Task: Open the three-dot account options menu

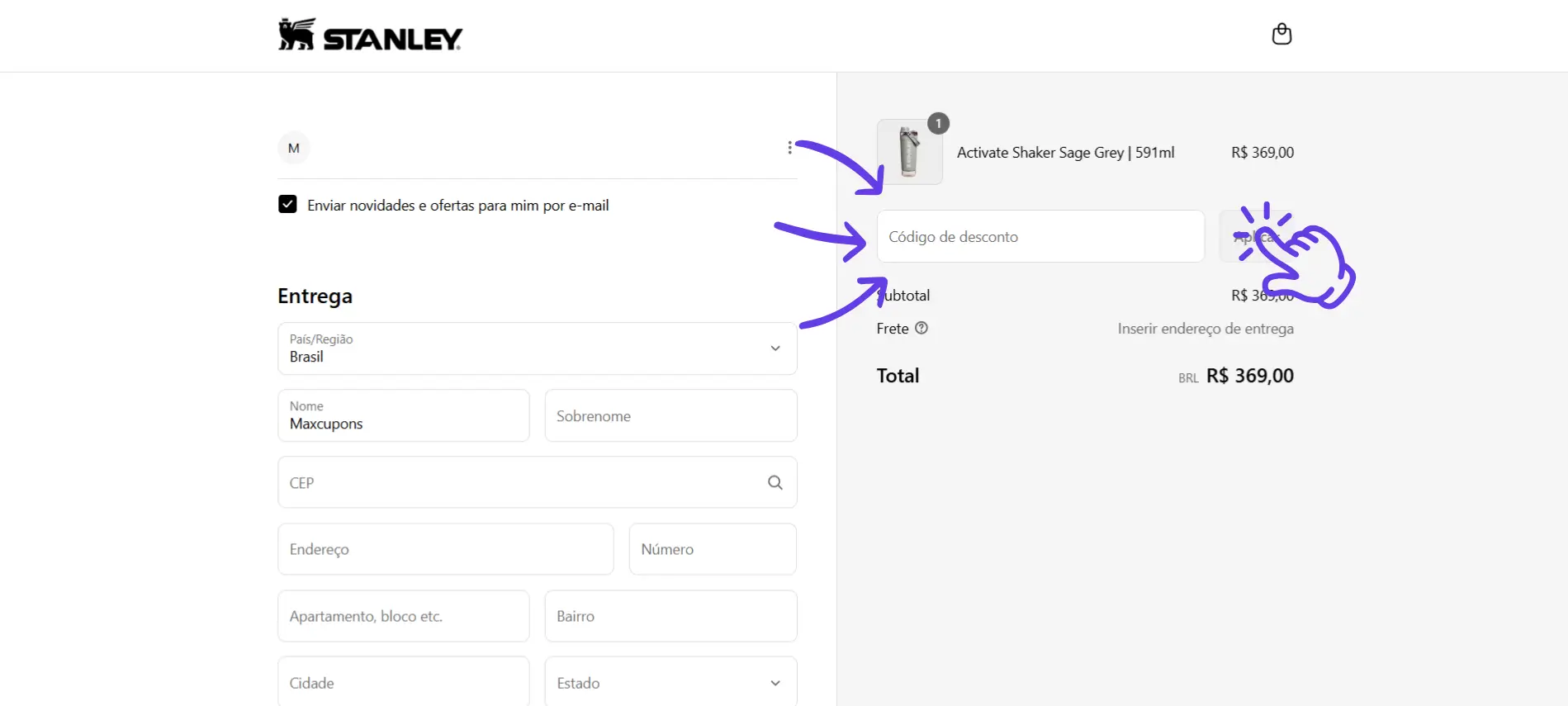Action: (x=789, y=148)
